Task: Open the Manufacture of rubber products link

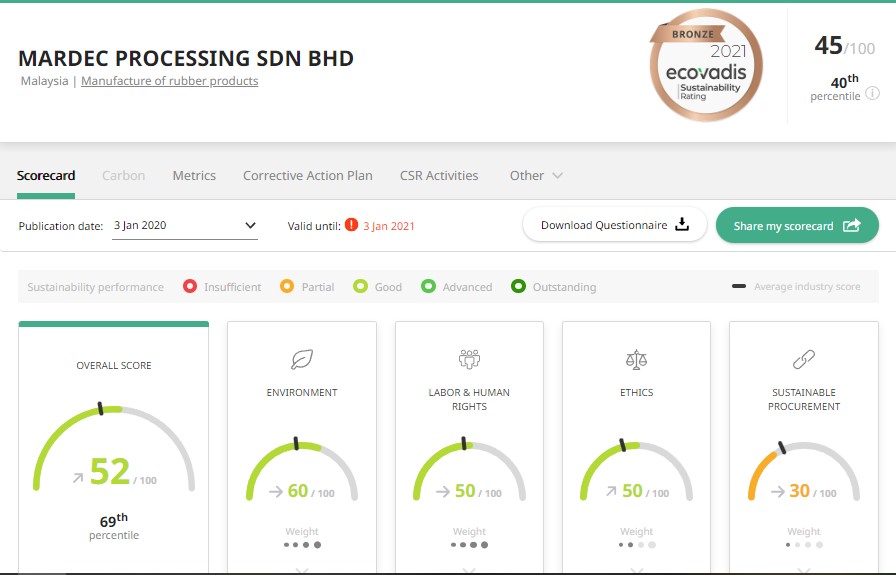Action: [170, 81]
